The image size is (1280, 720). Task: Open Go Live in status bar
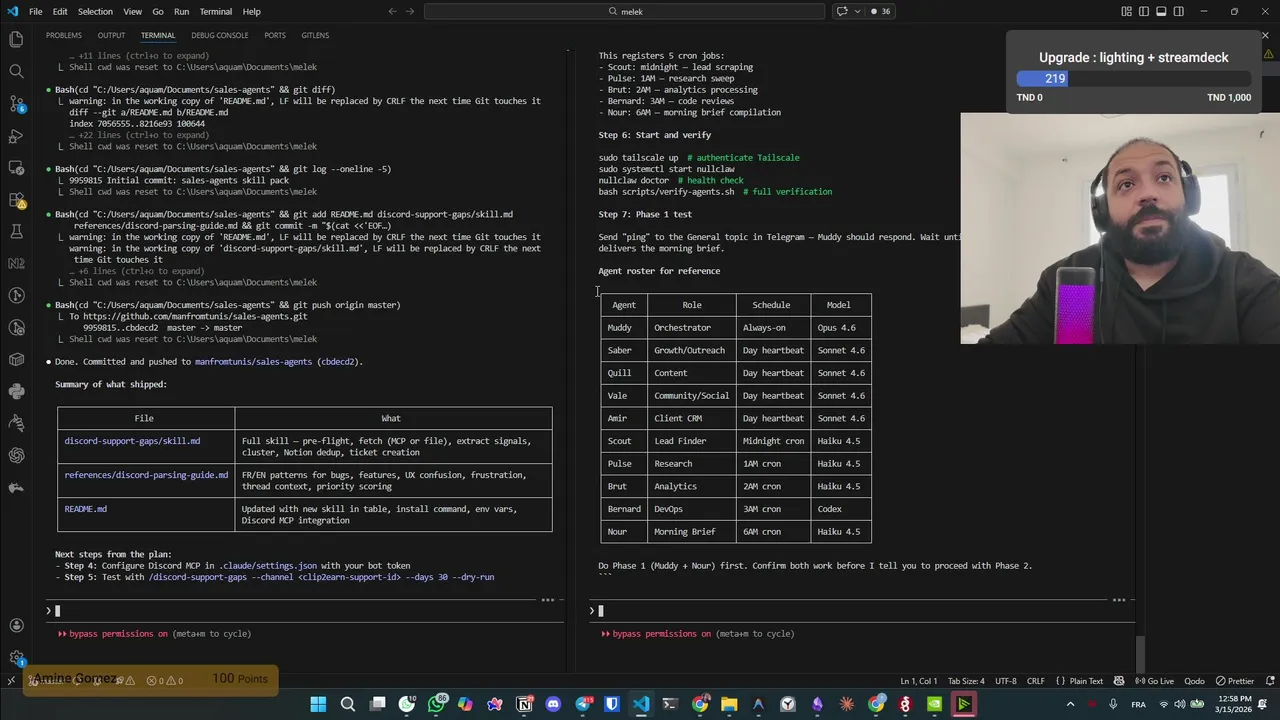(1155, 680)
